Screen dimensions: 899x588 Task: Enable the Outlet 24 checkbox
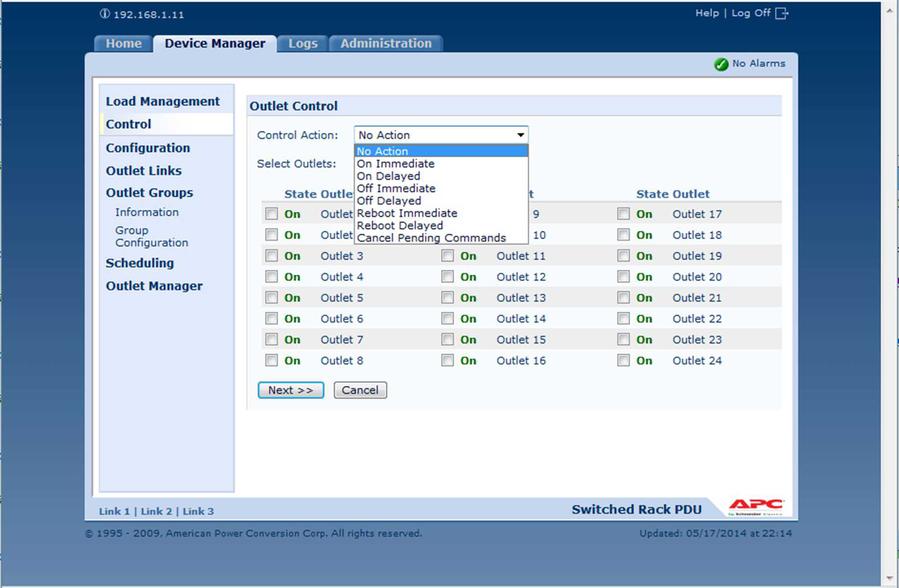[623, 361]
